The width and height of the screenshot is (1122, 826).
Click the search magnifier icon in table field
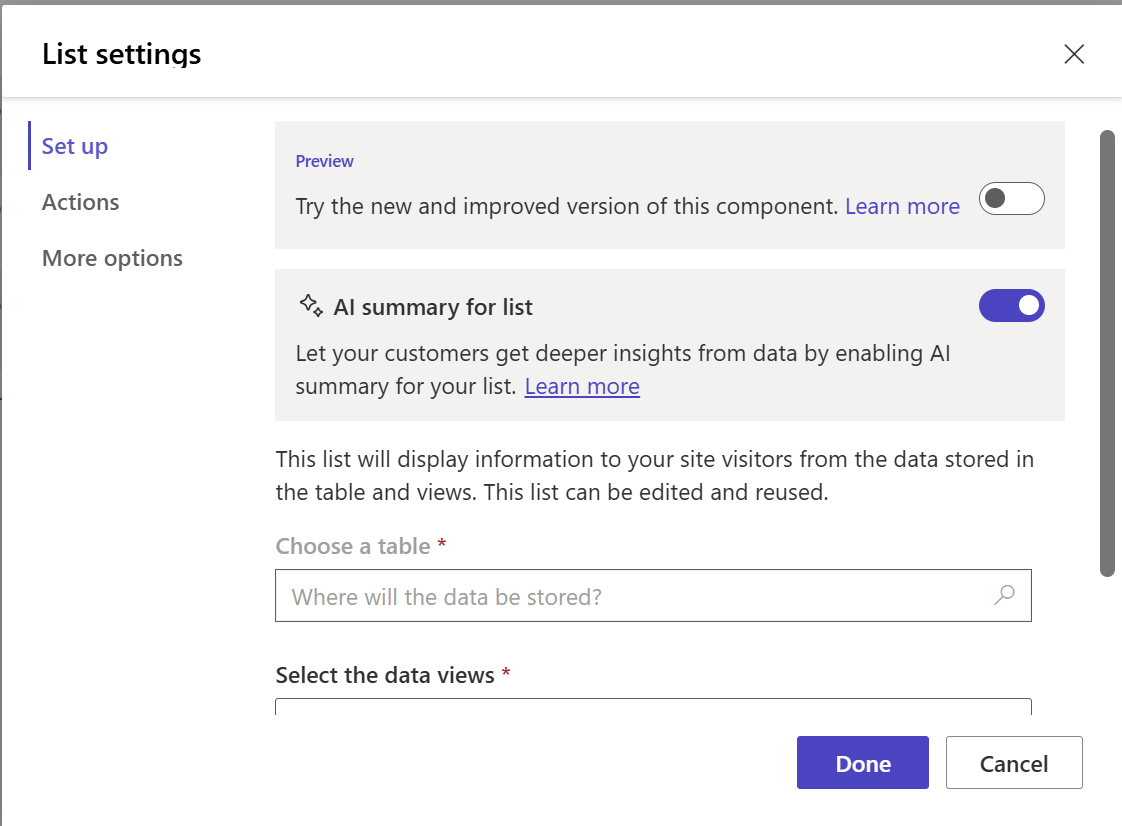click(1004, 596)
